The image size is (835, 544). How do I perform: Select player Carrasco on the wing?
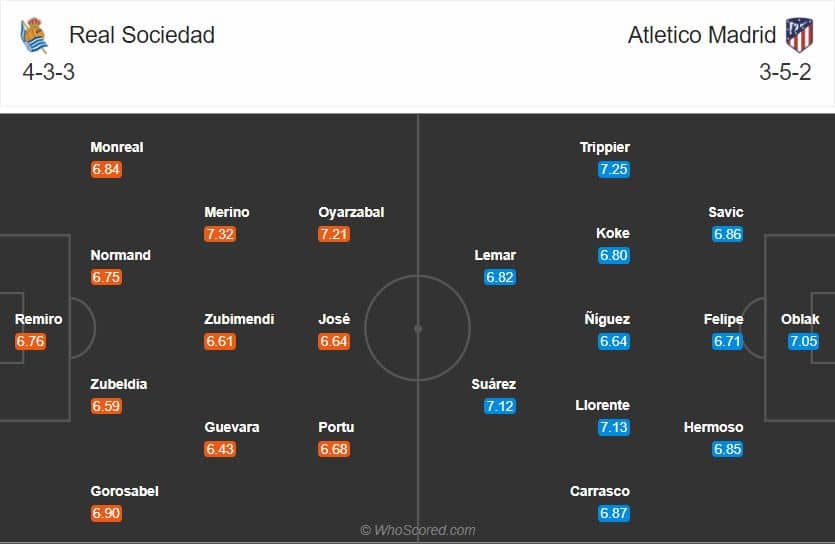(600, 491)
